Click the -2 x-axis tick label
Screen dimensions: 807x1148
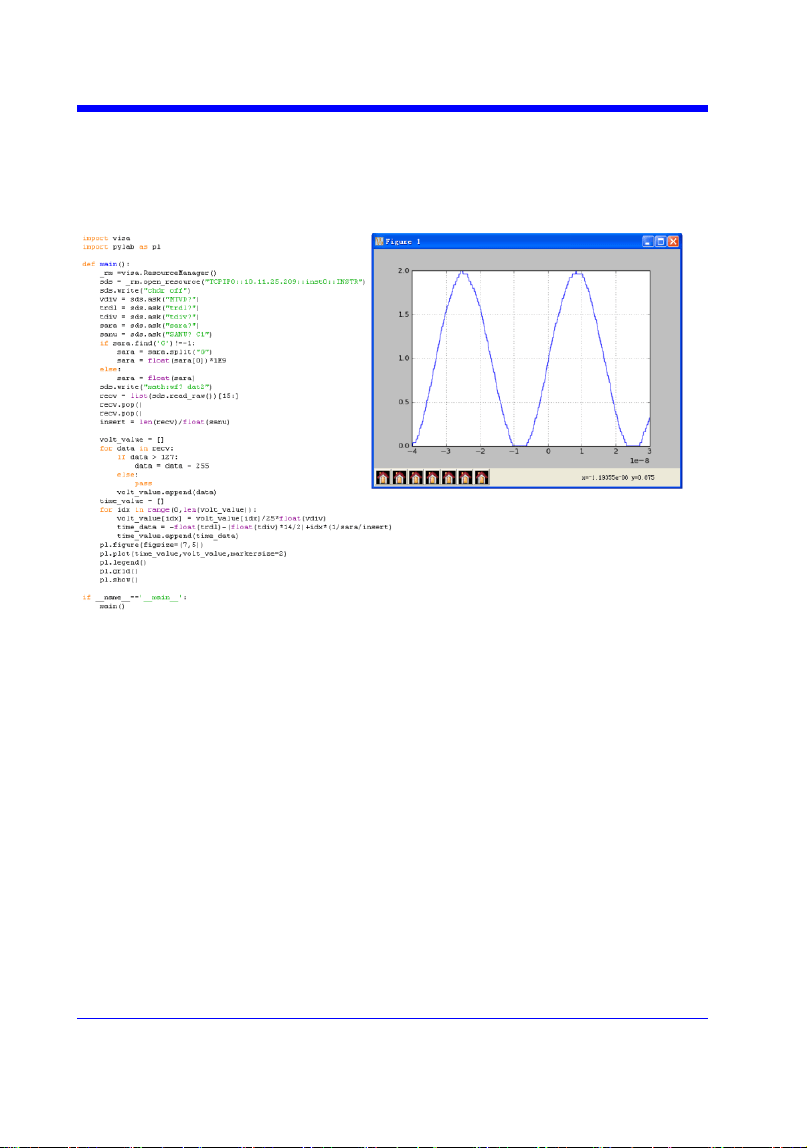(x=480, y=452)
